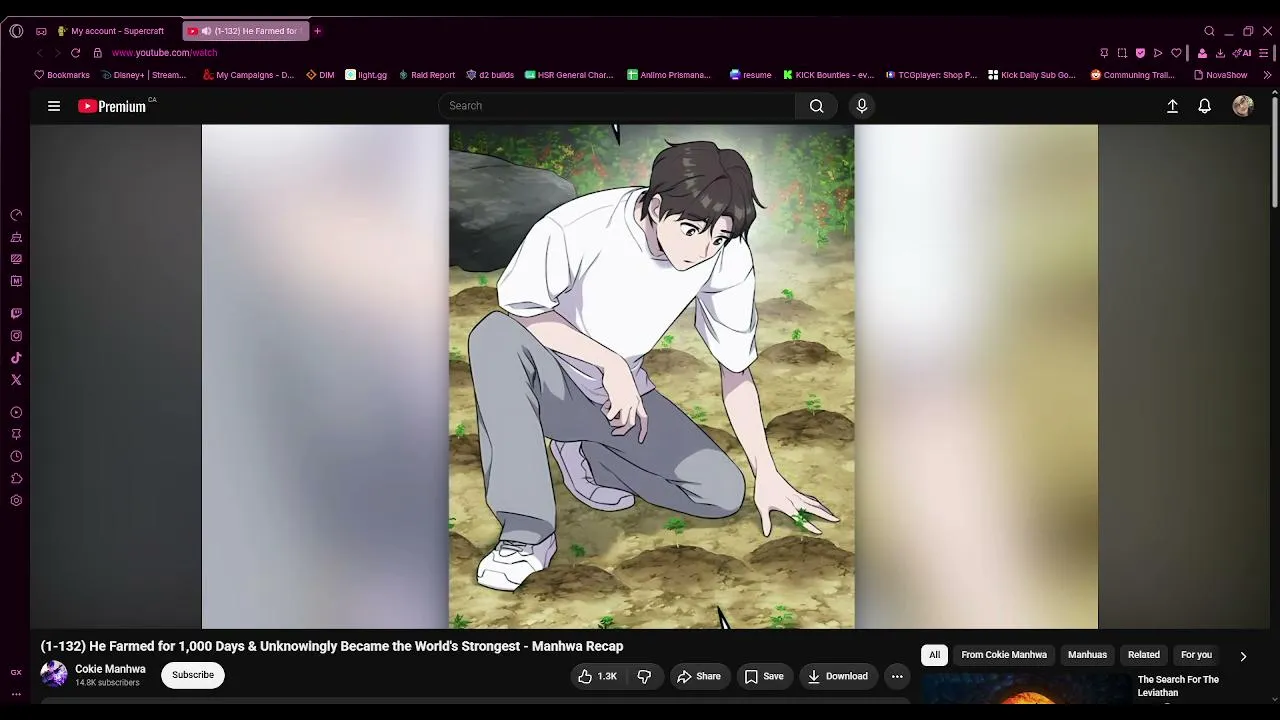This screenshot has height=720, width=1280.
Task: Open GX Control speedometer icon in sidebar
Action: [16, 215]
